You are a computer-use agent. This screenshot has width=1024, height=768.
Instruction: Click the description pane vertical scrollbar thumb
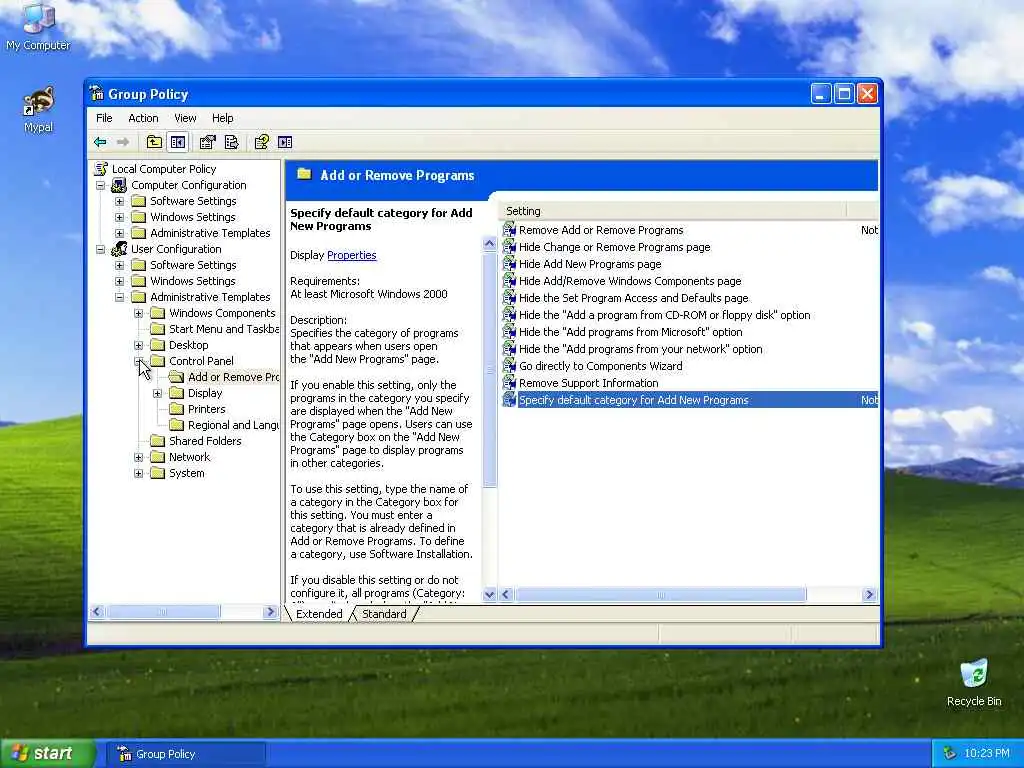(490, 370)
